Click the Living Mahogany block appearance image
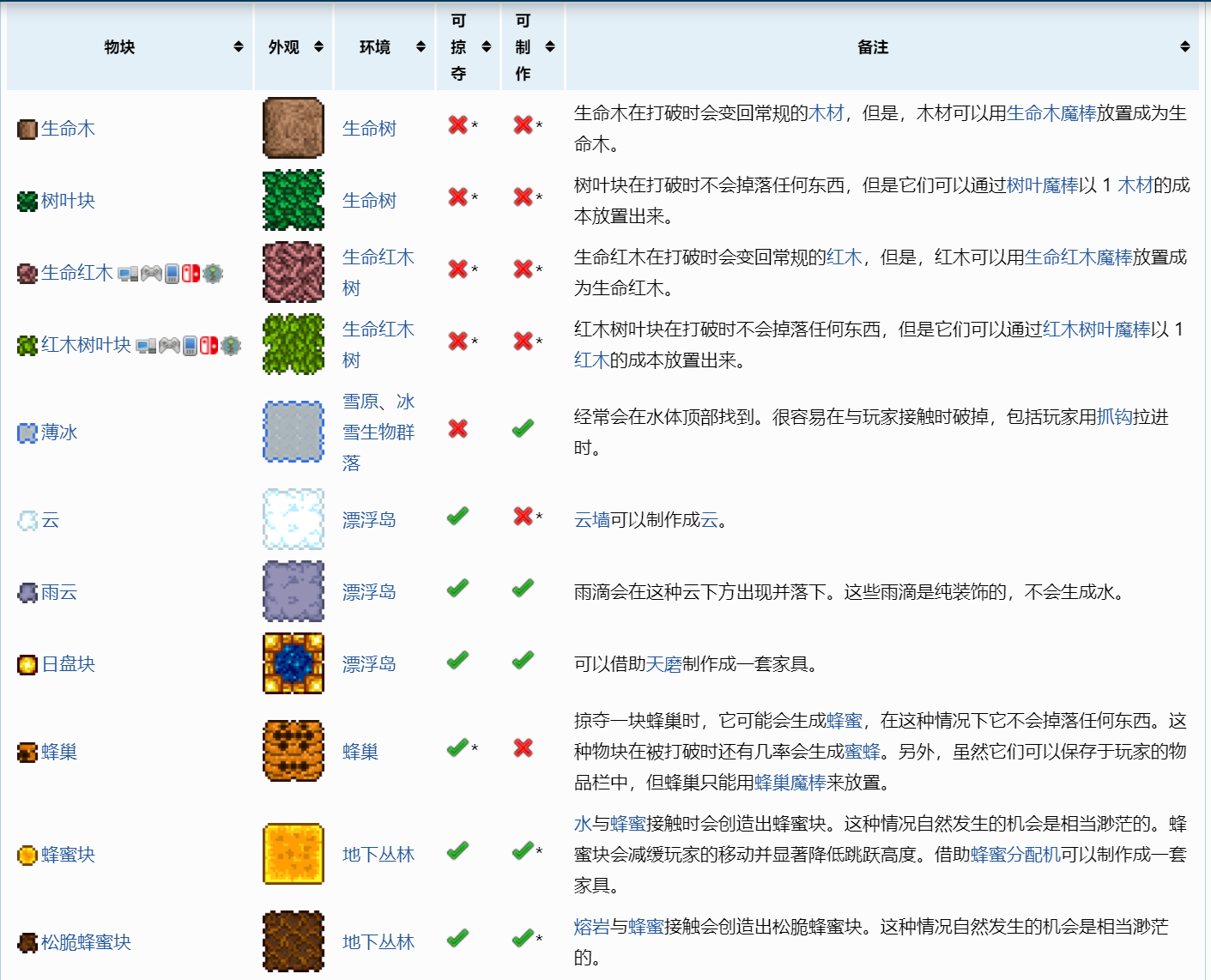The width and height of the screenshot is (1211, 980). pos(294,272)
